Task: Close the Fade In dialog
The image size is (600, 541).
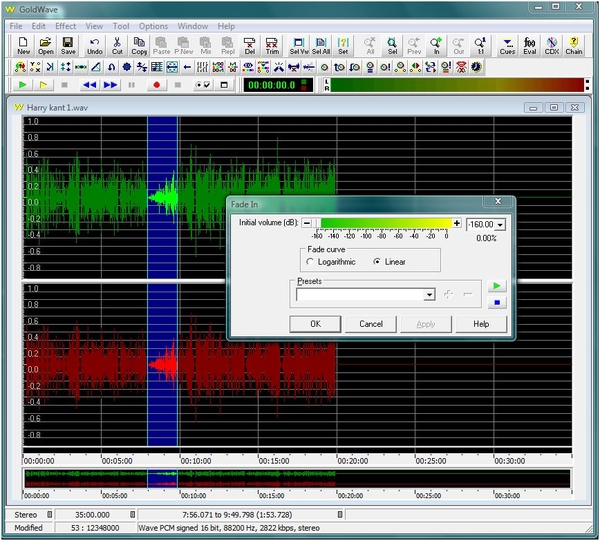Action: (498, 201)
